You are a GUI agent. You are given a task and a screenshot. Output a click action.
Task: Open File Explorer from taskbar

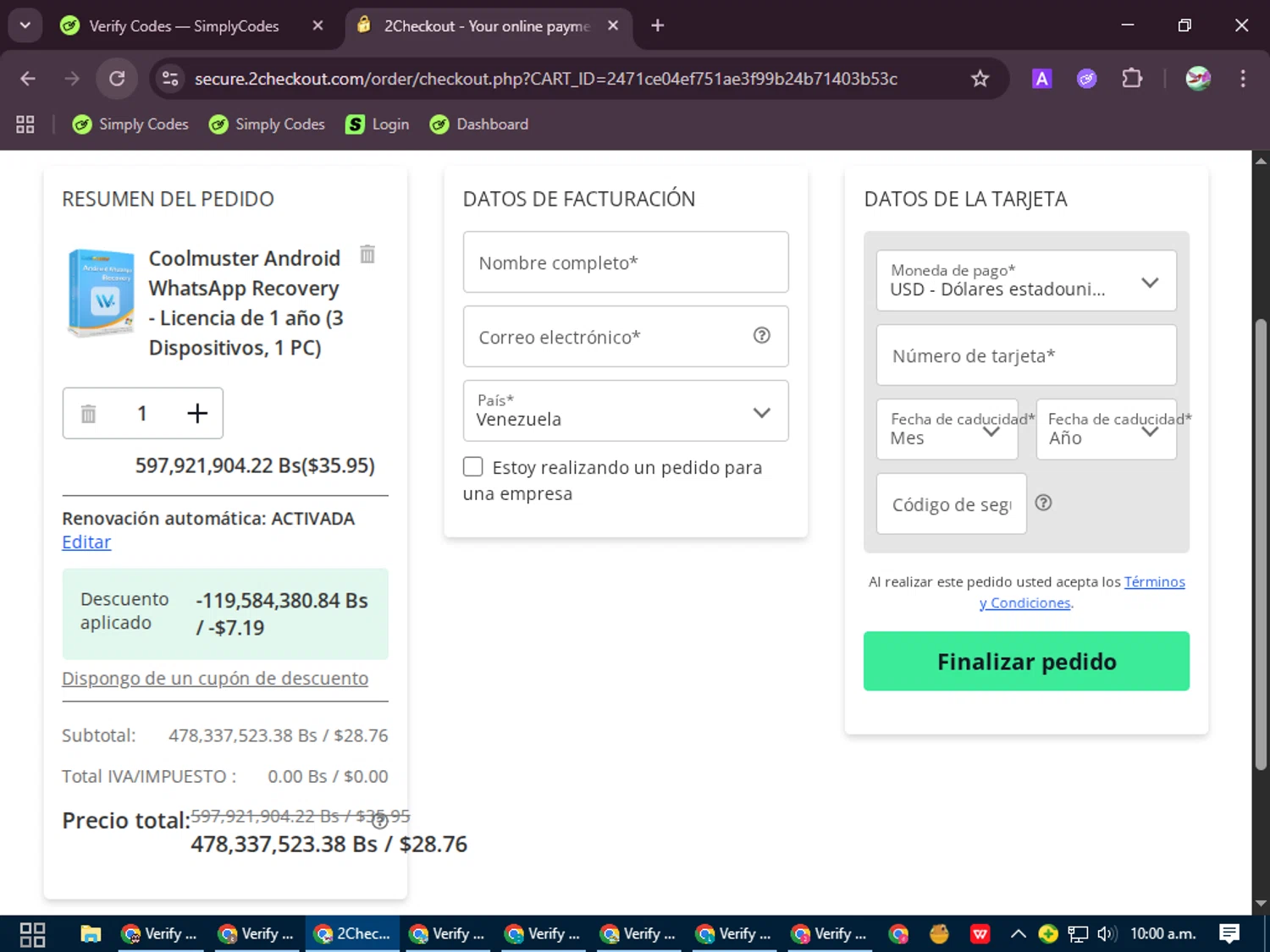point(91,934)
